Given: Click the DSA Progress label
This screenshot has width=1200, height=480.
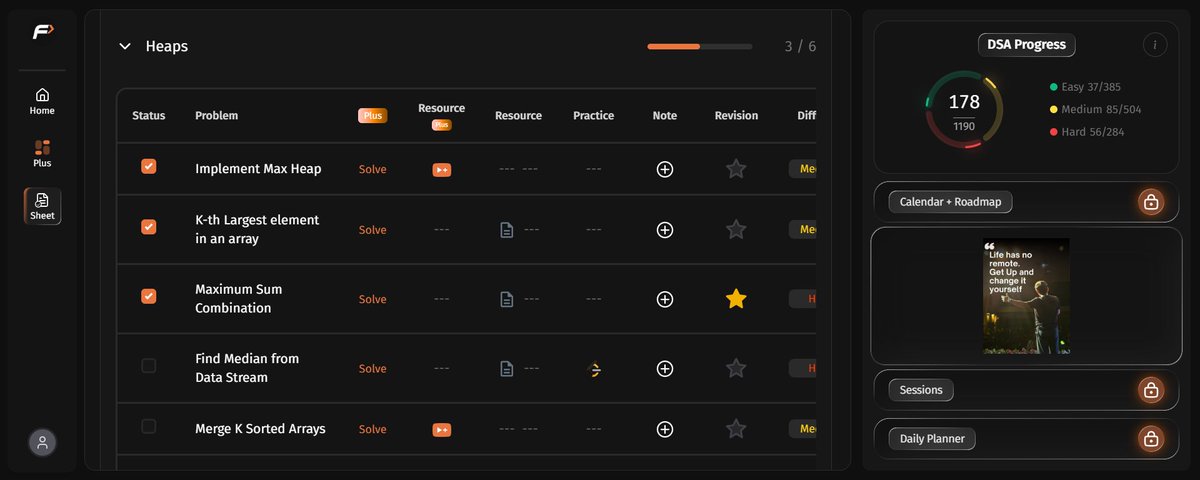Looking at the screenshot, I should 1026,45.
